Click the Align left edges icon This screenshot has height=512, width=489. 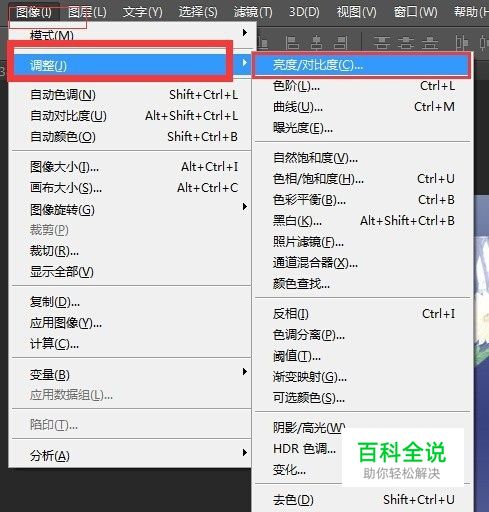pyautogui.click(x=292, y=43)
